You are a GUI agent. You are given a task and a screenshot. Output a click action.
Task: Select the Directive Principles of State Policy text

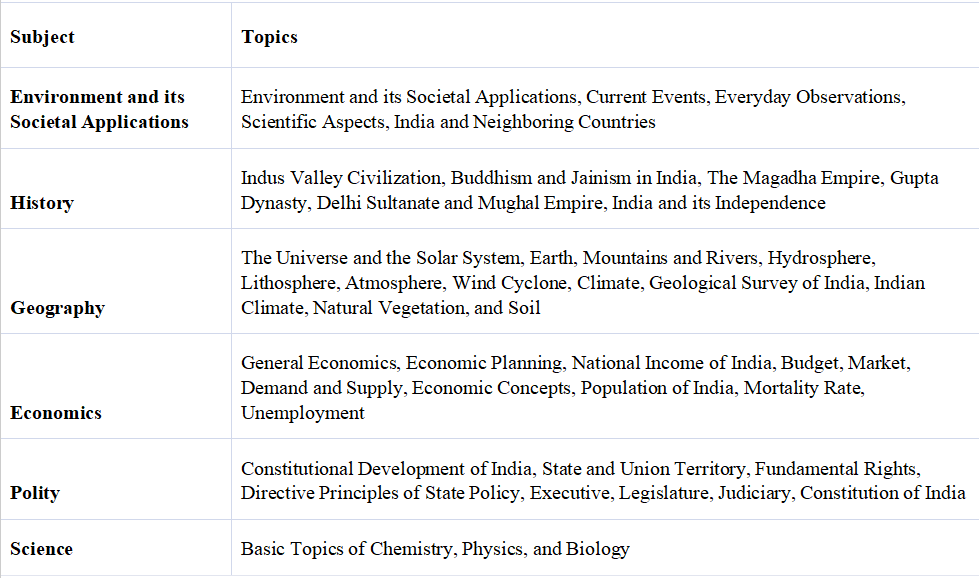380,492
